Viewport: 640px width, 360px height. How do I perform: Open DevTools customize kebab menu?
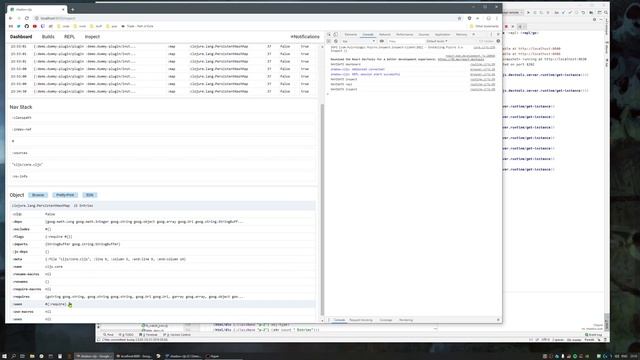tap(491, 35)
